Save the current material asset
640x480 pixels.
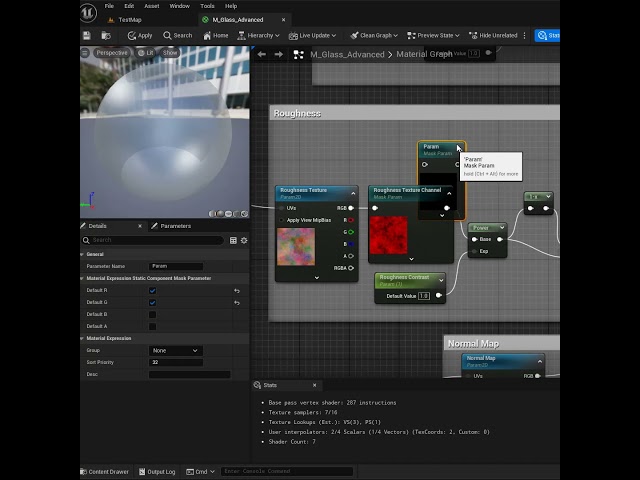click(87, 36)
